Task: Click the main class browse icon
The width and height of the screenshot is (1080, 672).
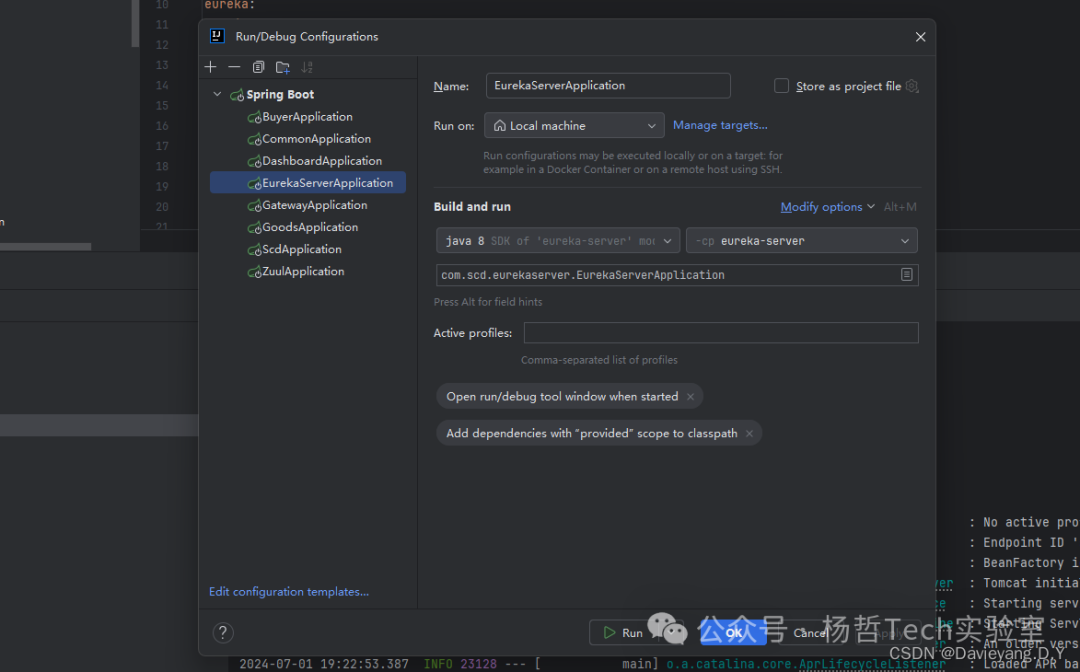Action: [906, 275]
